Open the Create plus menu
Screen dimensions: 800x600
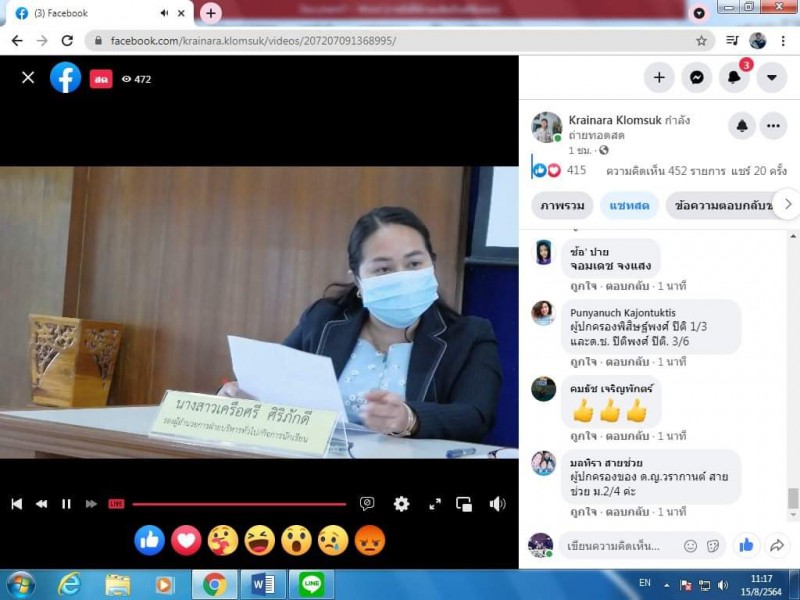[x=659, y=77]
